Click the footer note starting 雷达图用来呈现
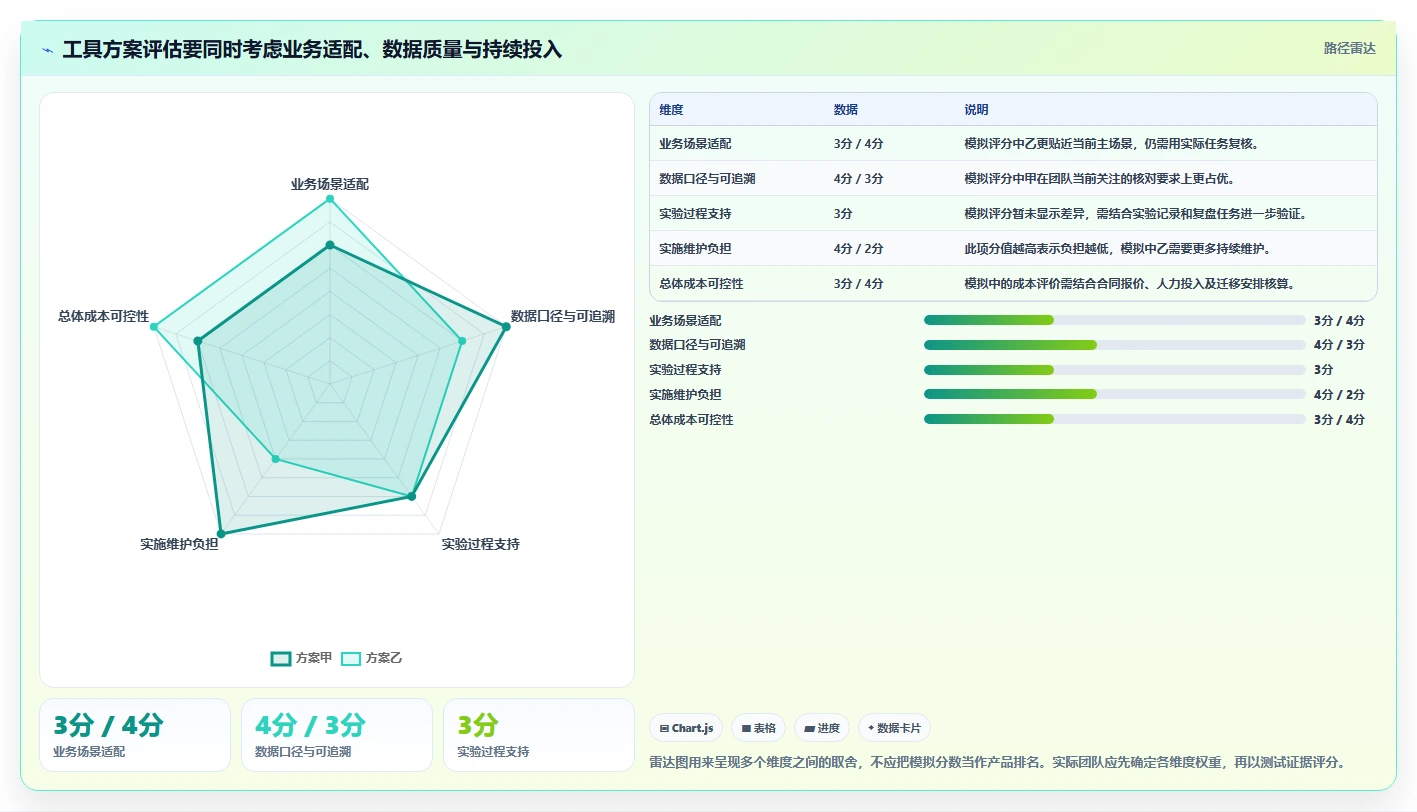Viewport: 1417px width, 812px height. pyautogui.click(x=997, y=762)
